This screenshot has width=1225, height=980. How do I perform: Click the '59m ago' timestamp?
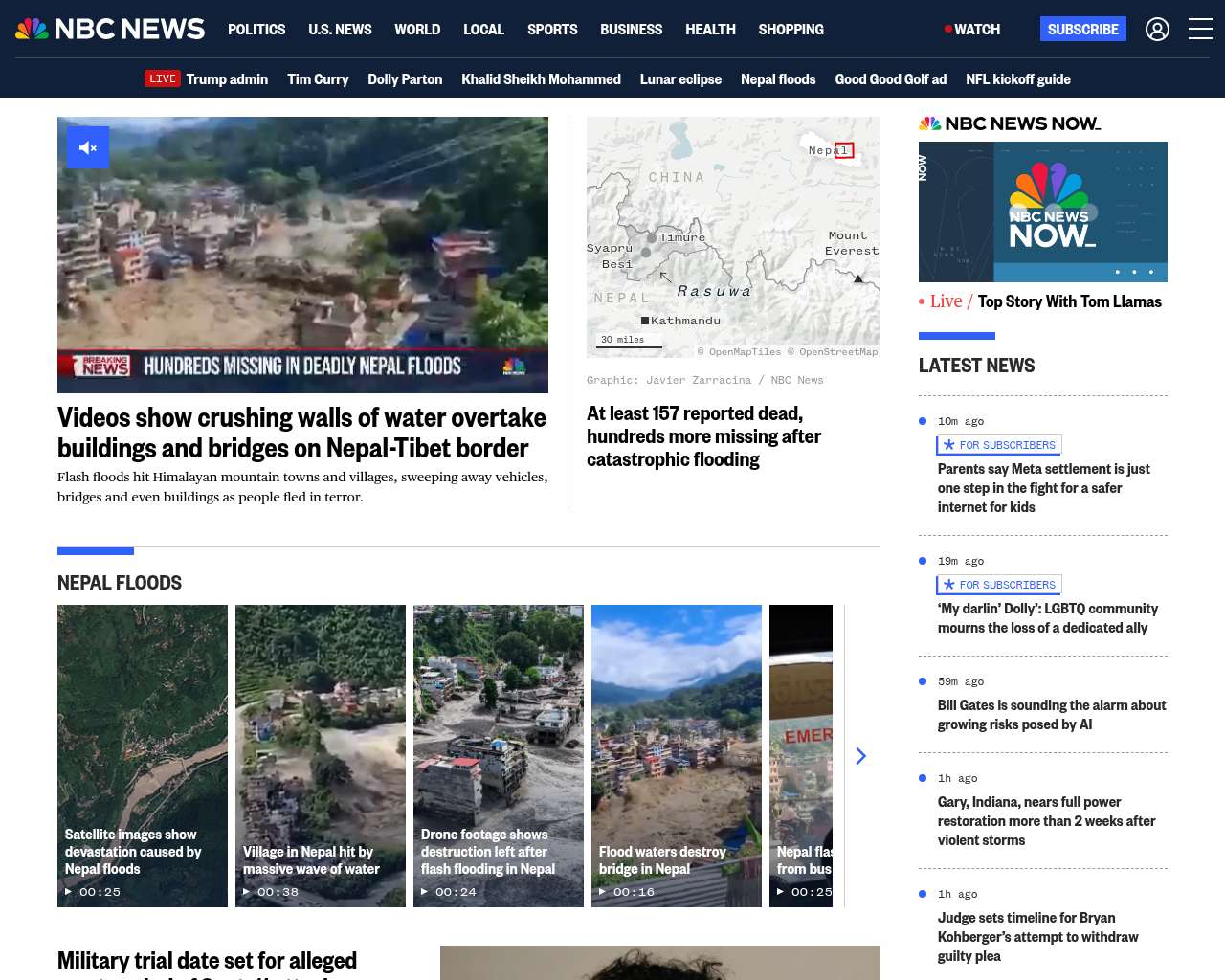click(961, 681)
